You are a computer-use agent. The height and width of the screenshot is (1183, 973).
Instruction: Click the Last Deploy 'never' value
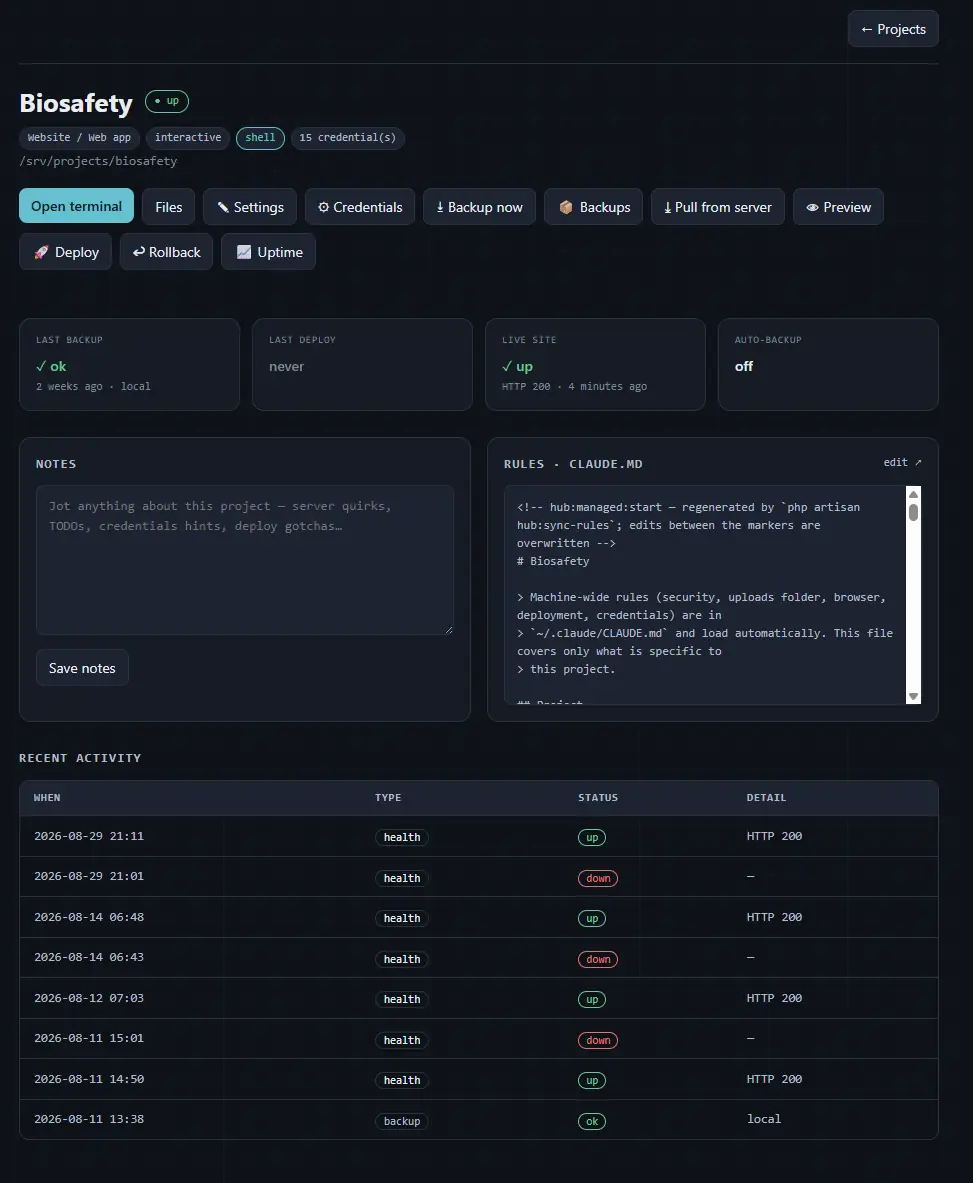[x=287, y=367]
